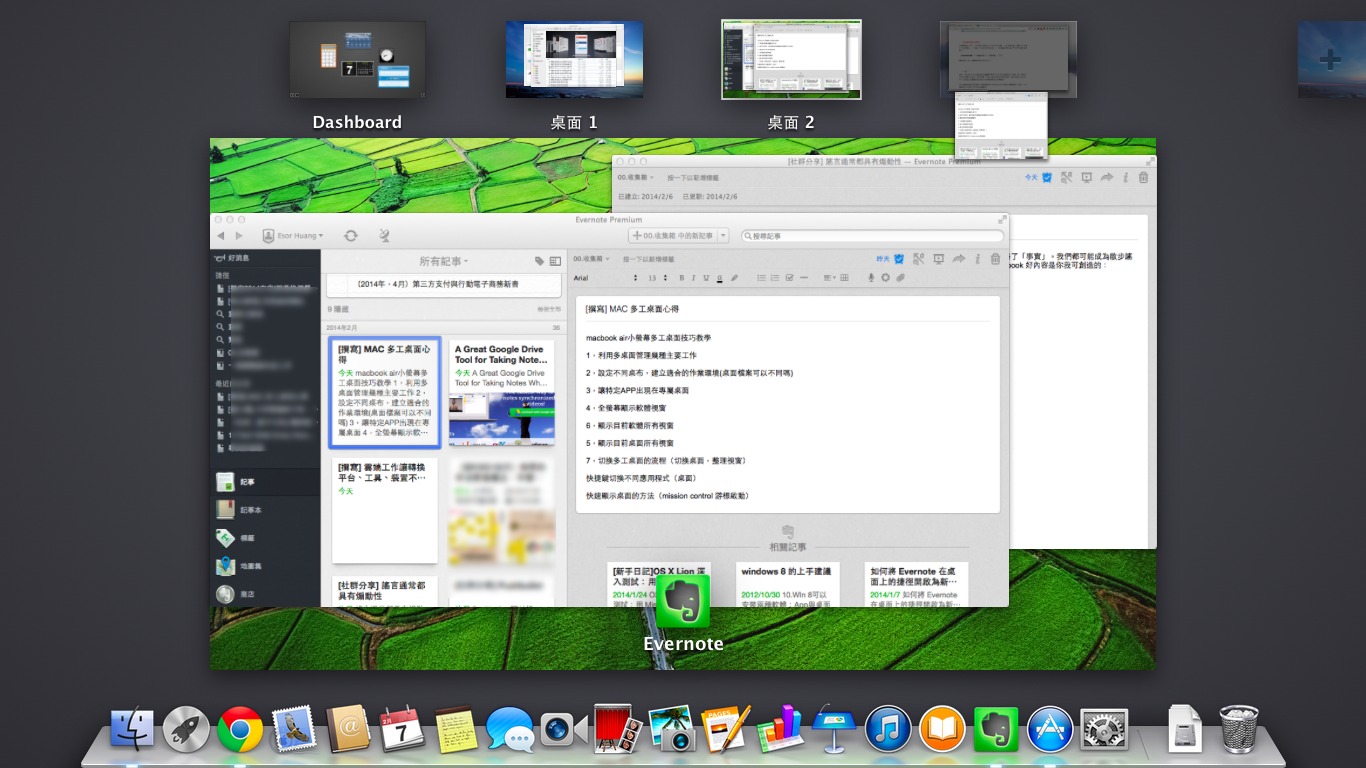Open note card A Great Google Drive Tool

(501, 392)
